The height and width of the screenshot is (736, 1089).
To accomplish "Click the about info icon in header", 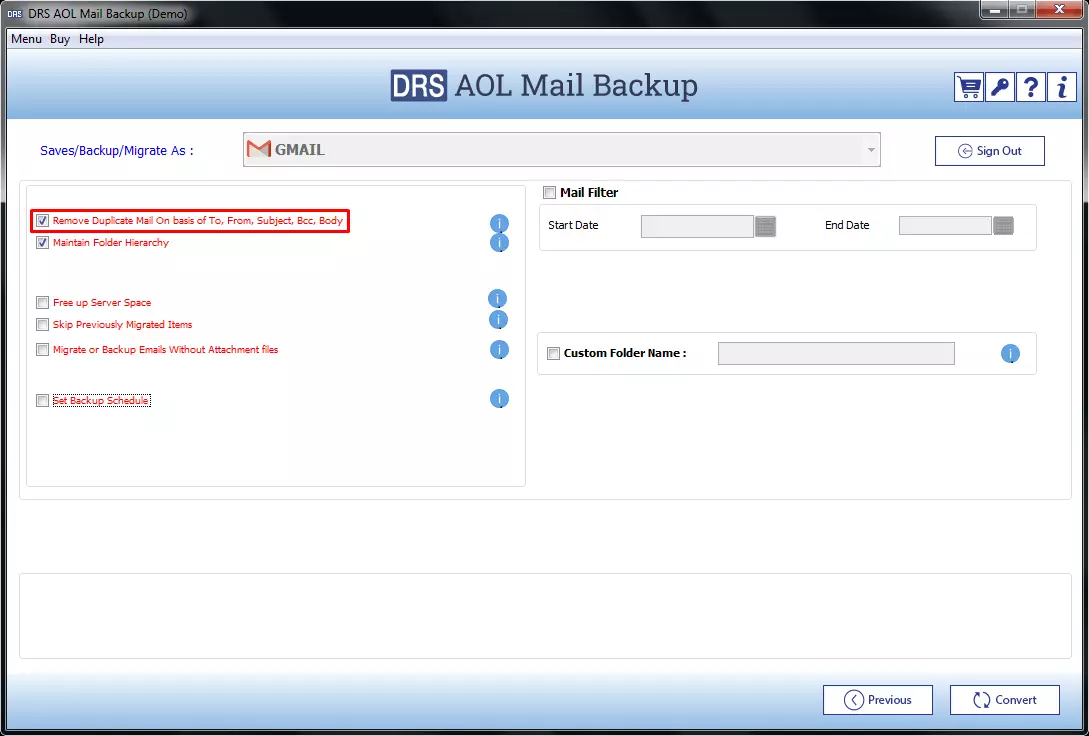I will [1061, 87].
